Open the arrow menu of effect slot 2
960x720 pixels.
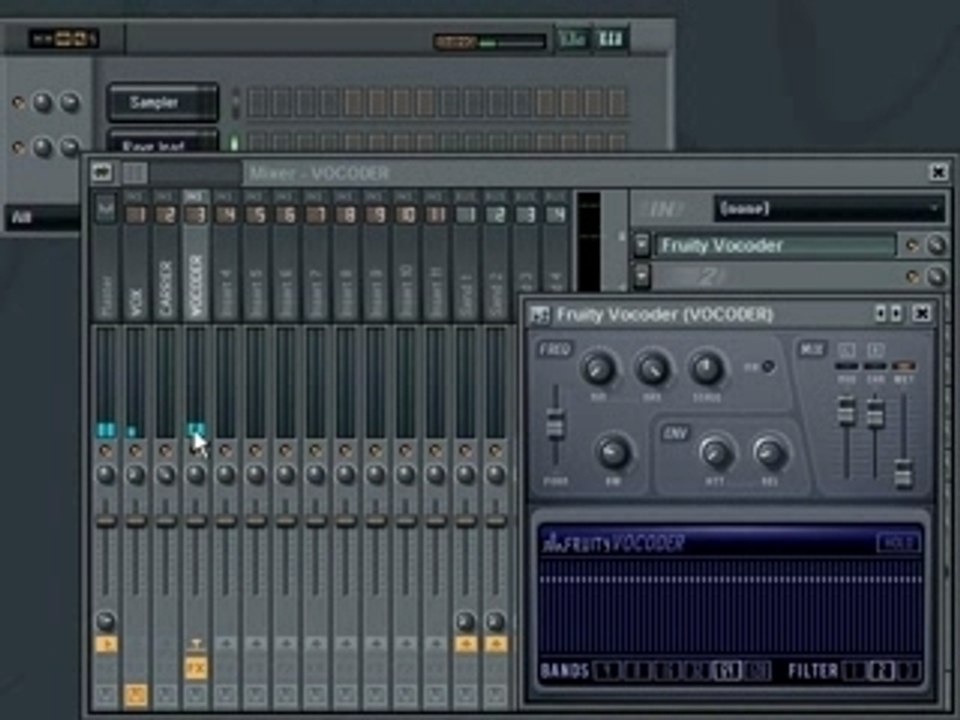click(641, 277)
